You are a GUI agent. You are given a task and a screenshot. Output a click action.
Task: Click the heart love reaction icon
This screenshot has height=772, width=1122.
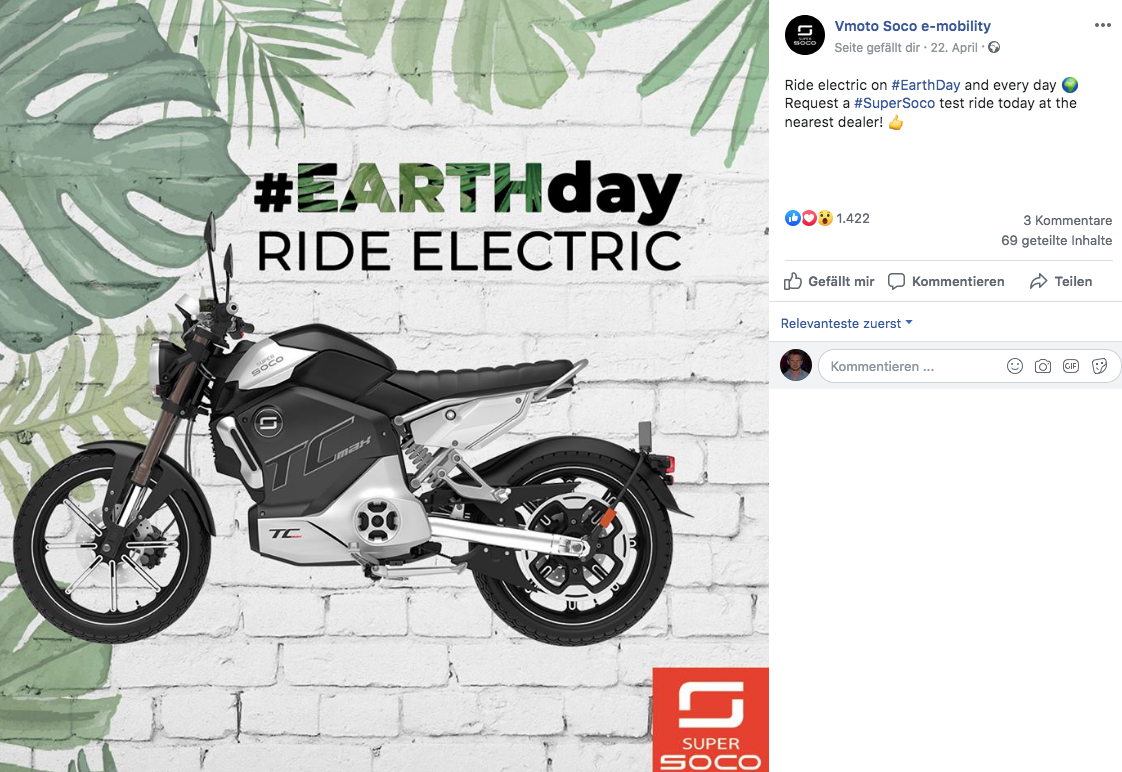coord(809,218)
